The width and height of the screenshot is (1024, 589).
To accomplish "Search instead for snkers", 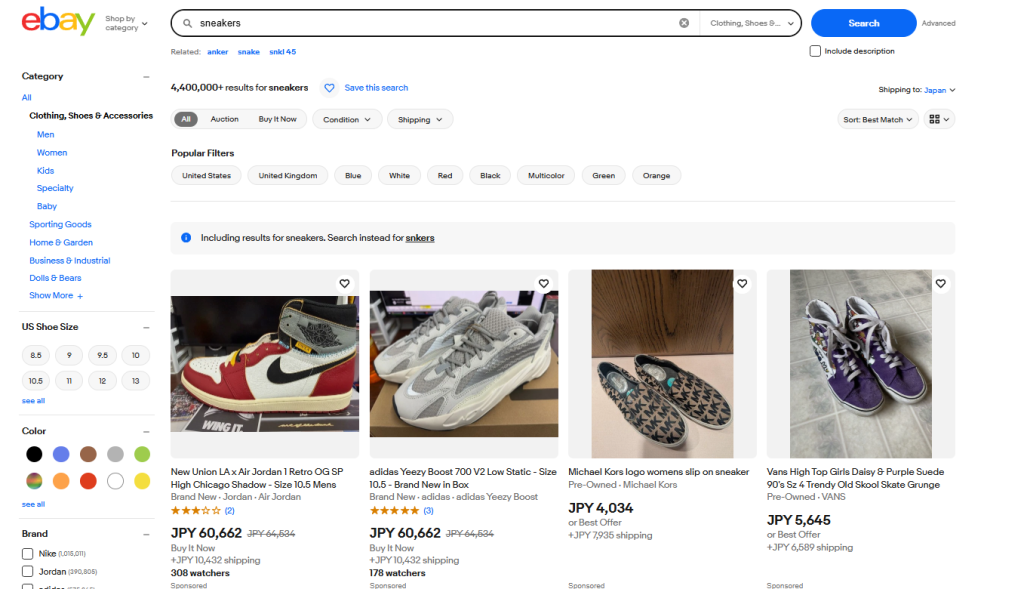I will pyautogui.click(x=420, y=238).
